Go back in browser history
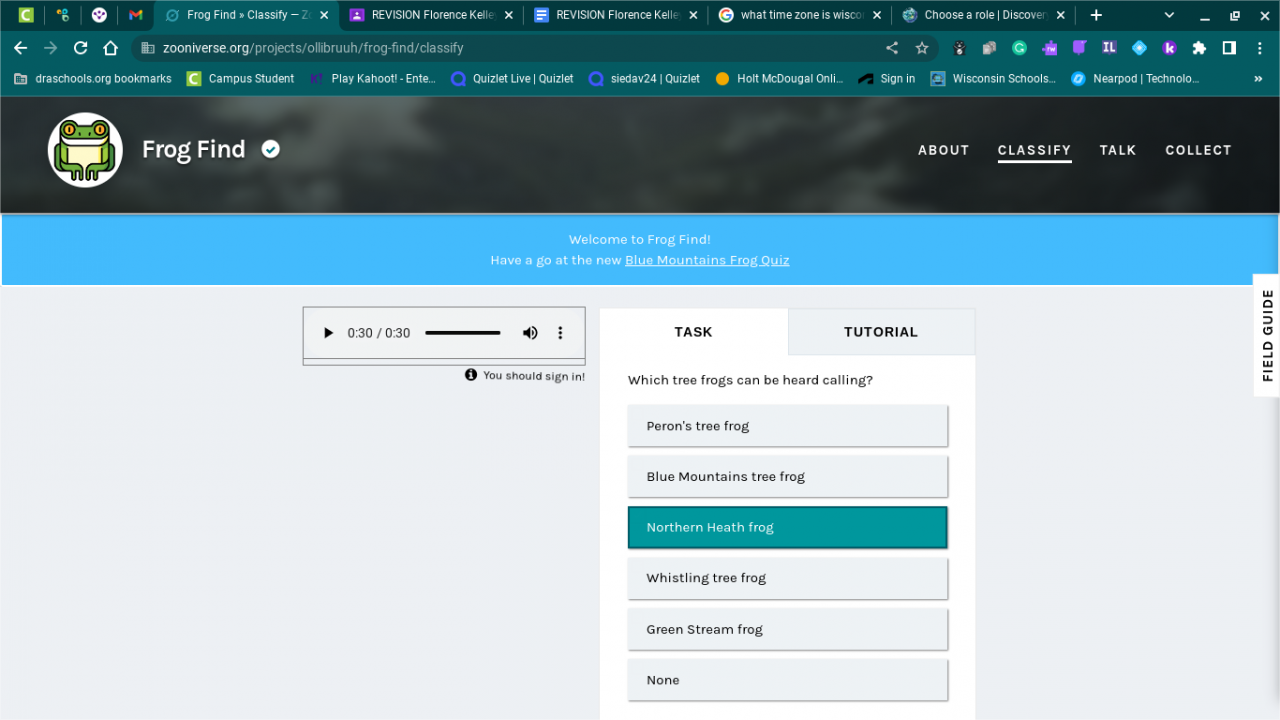Viewport: 1280px width, 720px height. (x=21, y=48)
